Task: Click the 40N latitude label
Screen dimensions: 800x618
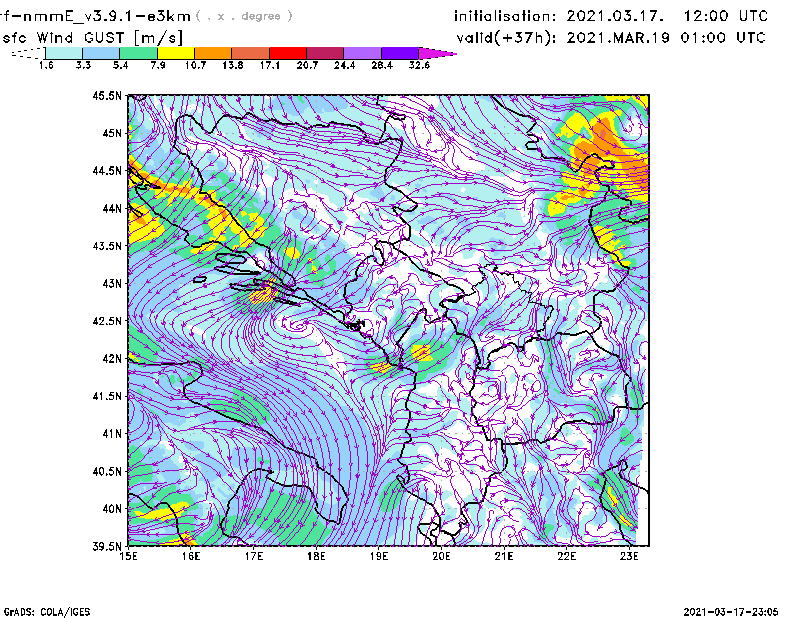Action: (x=112, y=509)
